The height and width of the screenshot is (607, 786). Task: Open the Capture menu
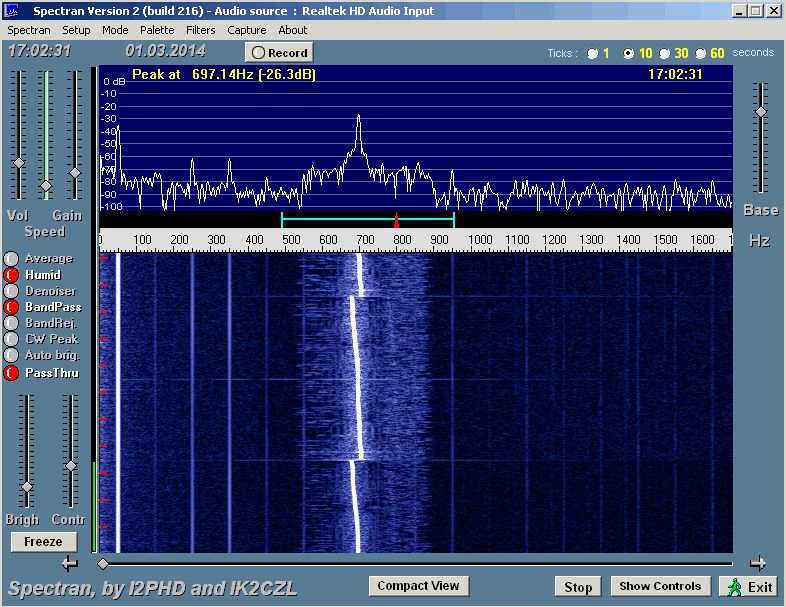pos(247,30)
